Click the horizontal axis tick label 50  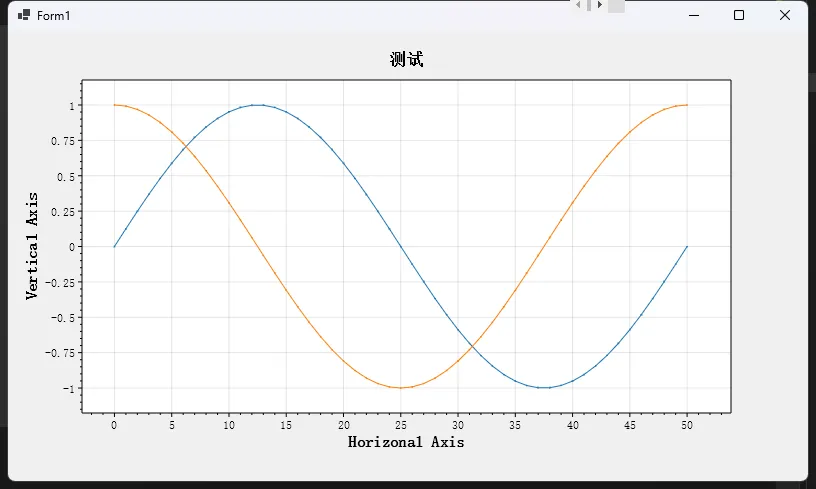tap(687, 425)
